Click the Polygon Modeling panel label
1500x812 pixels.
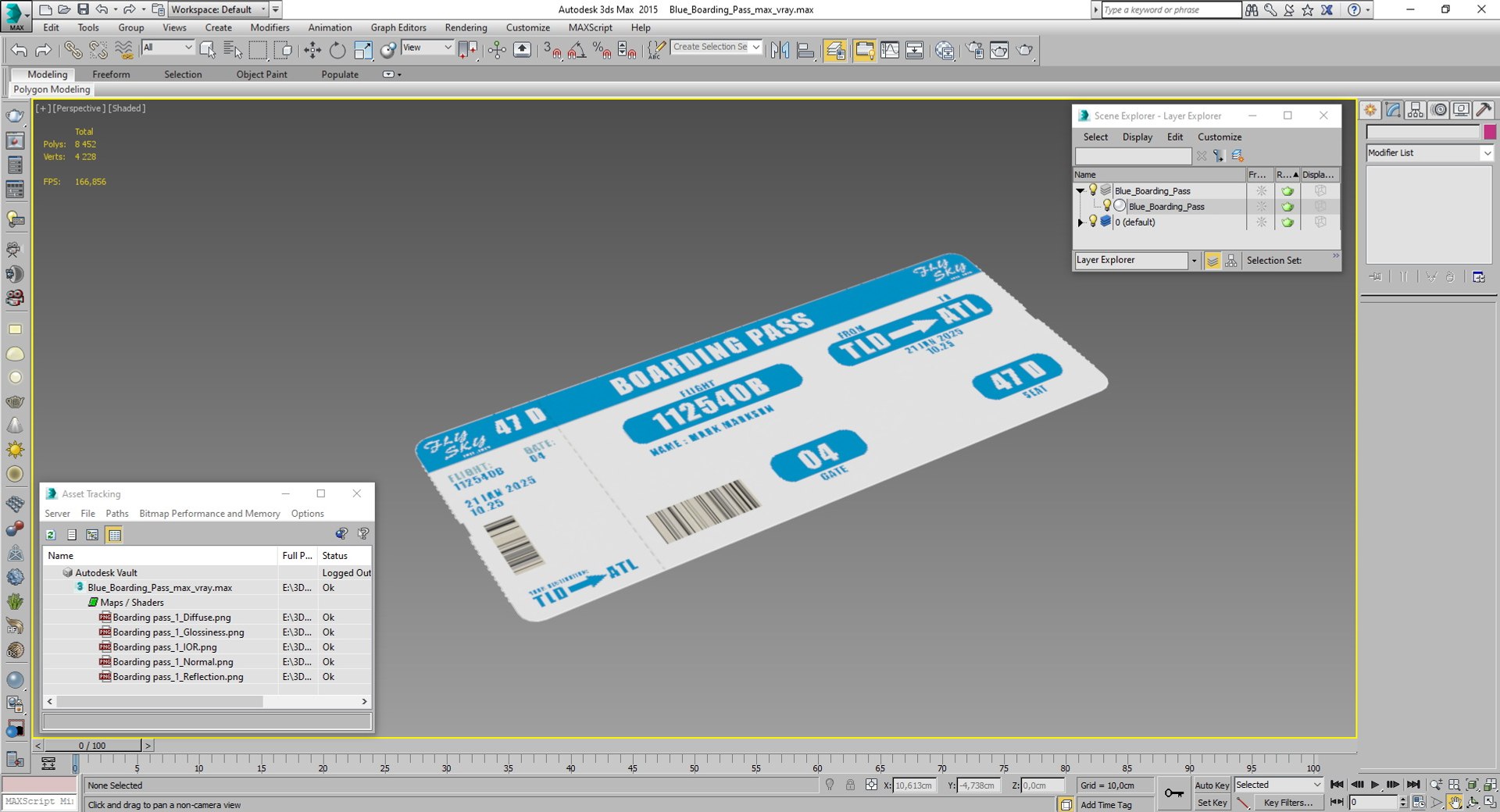[52, 90]
